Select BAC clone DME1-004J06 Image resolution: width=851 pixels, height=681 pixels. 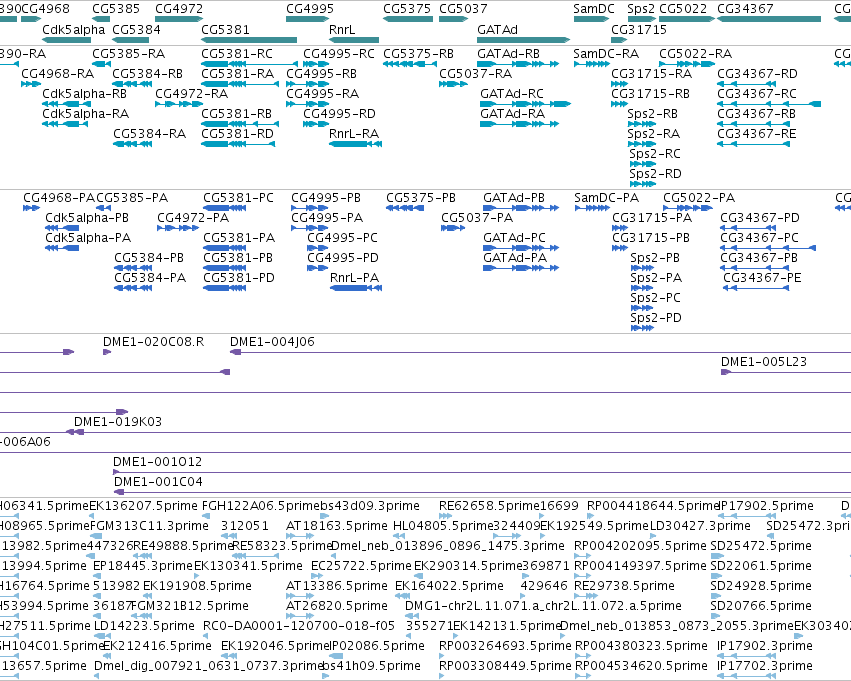[272, 341]
